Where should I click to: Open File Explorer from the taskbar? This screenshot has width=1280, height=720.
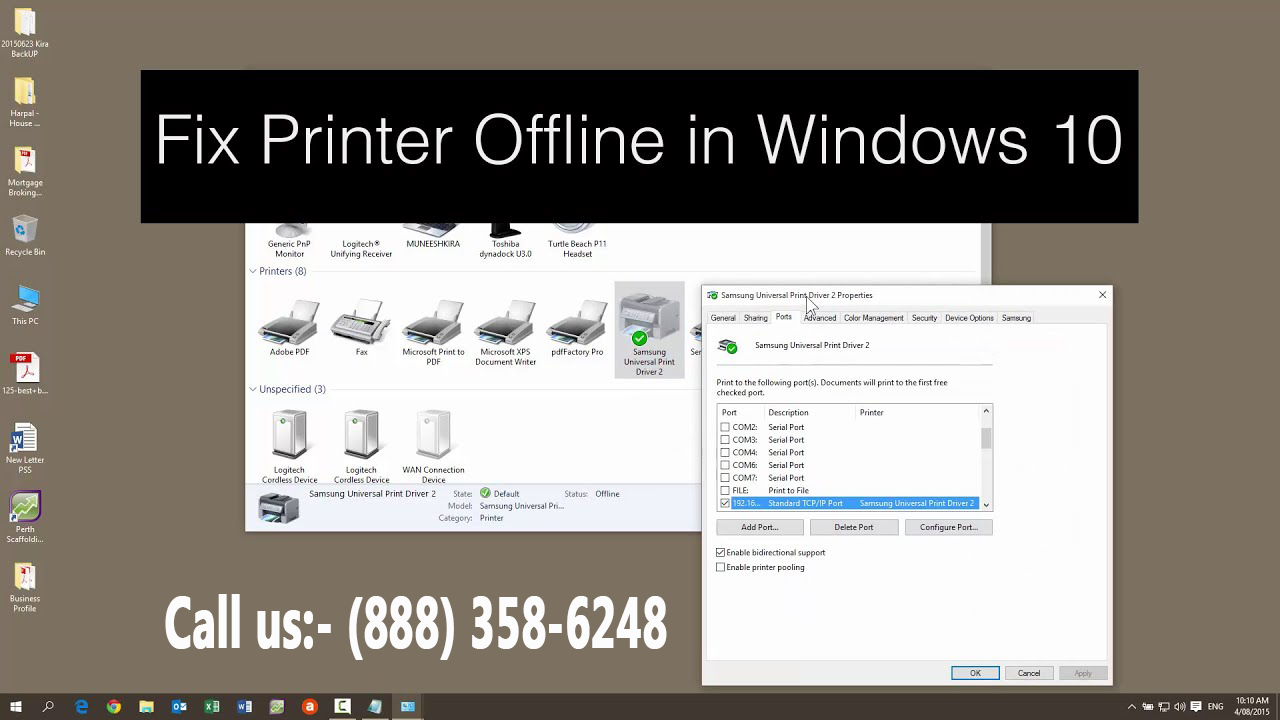click(x=147, y=706)
